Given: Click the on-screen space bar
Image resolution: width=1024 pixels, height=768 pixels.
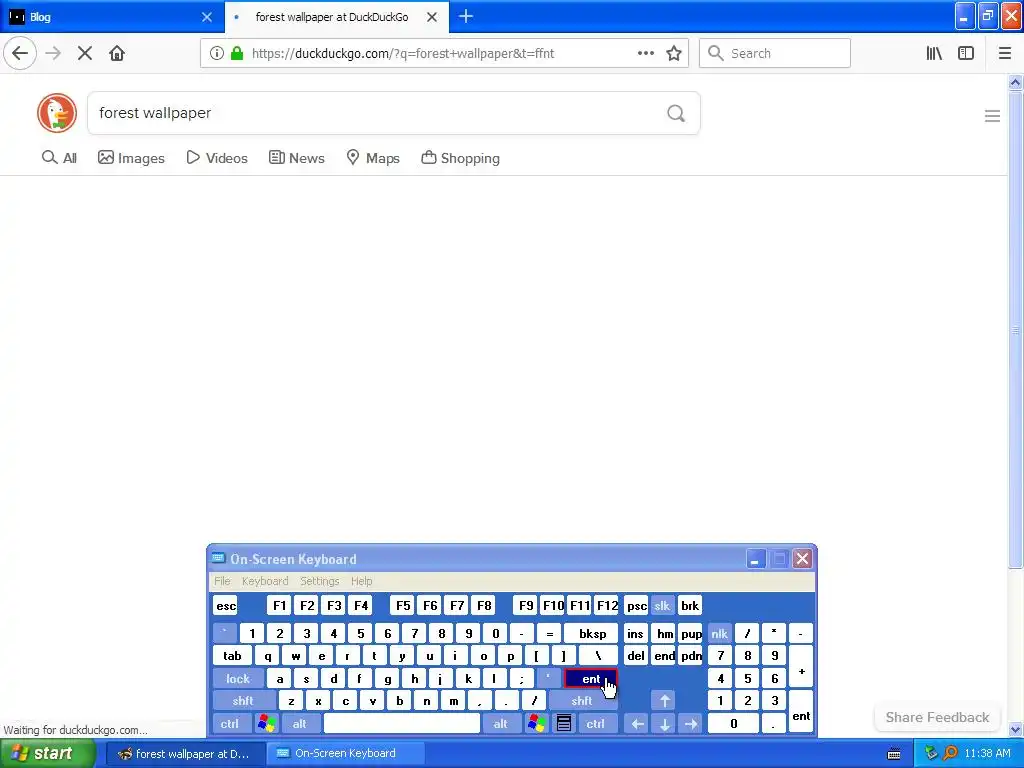Looking at the screenshot, I should click(402, 724).
